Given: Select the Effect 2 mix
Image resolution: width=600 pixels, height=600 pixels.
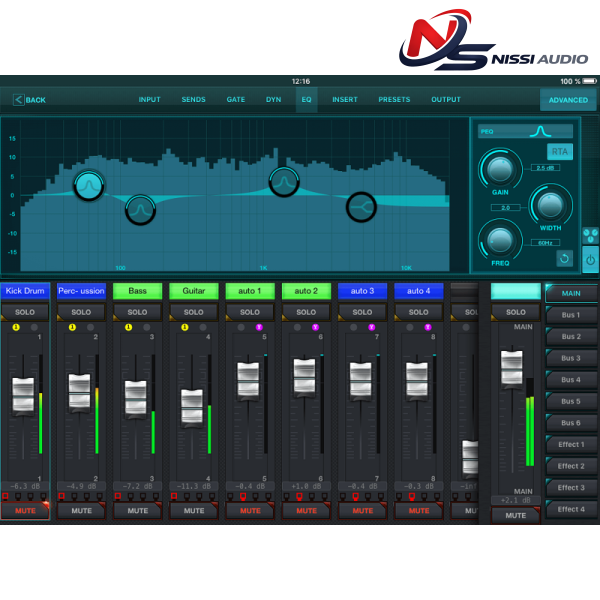Looking at the screenshot, I should coord(570,466).
